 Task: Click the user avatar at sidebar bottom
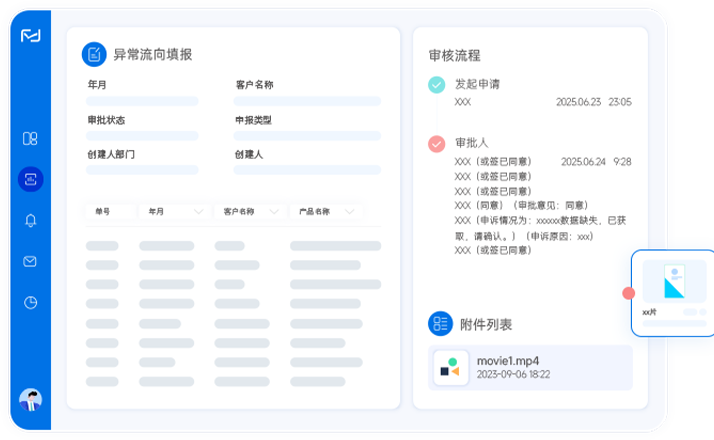click(x=30, y=400)
